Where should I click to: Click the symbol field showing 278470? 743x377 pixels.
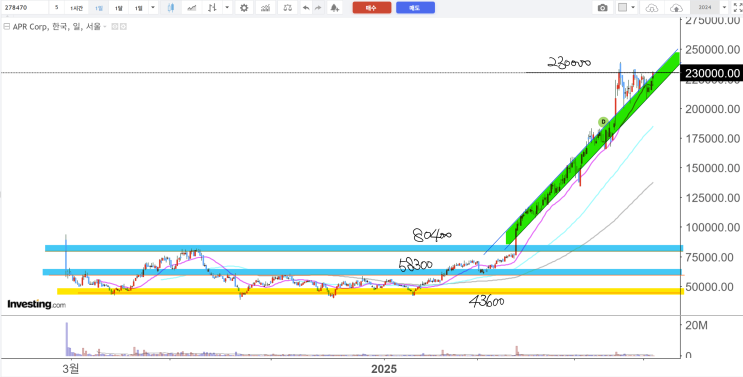tap(24, 8)
